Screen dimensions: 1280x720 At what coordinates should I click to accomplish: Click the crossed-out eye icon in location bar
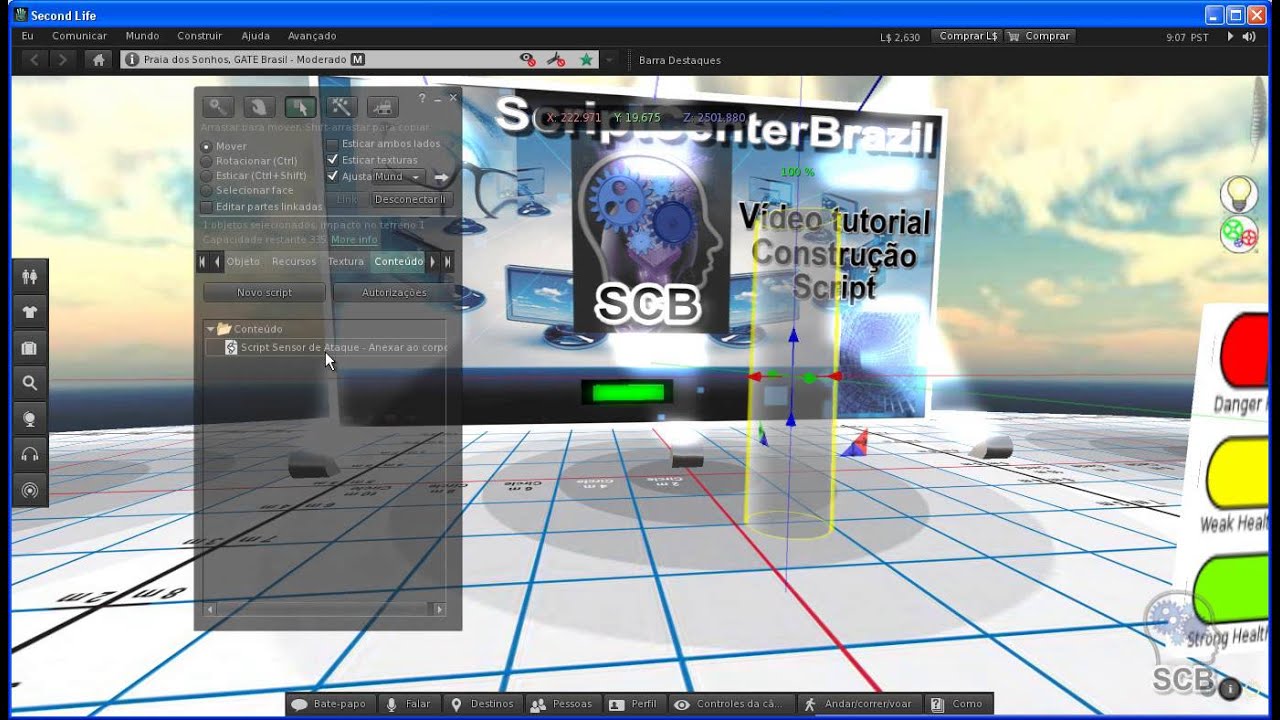point(528,60)
